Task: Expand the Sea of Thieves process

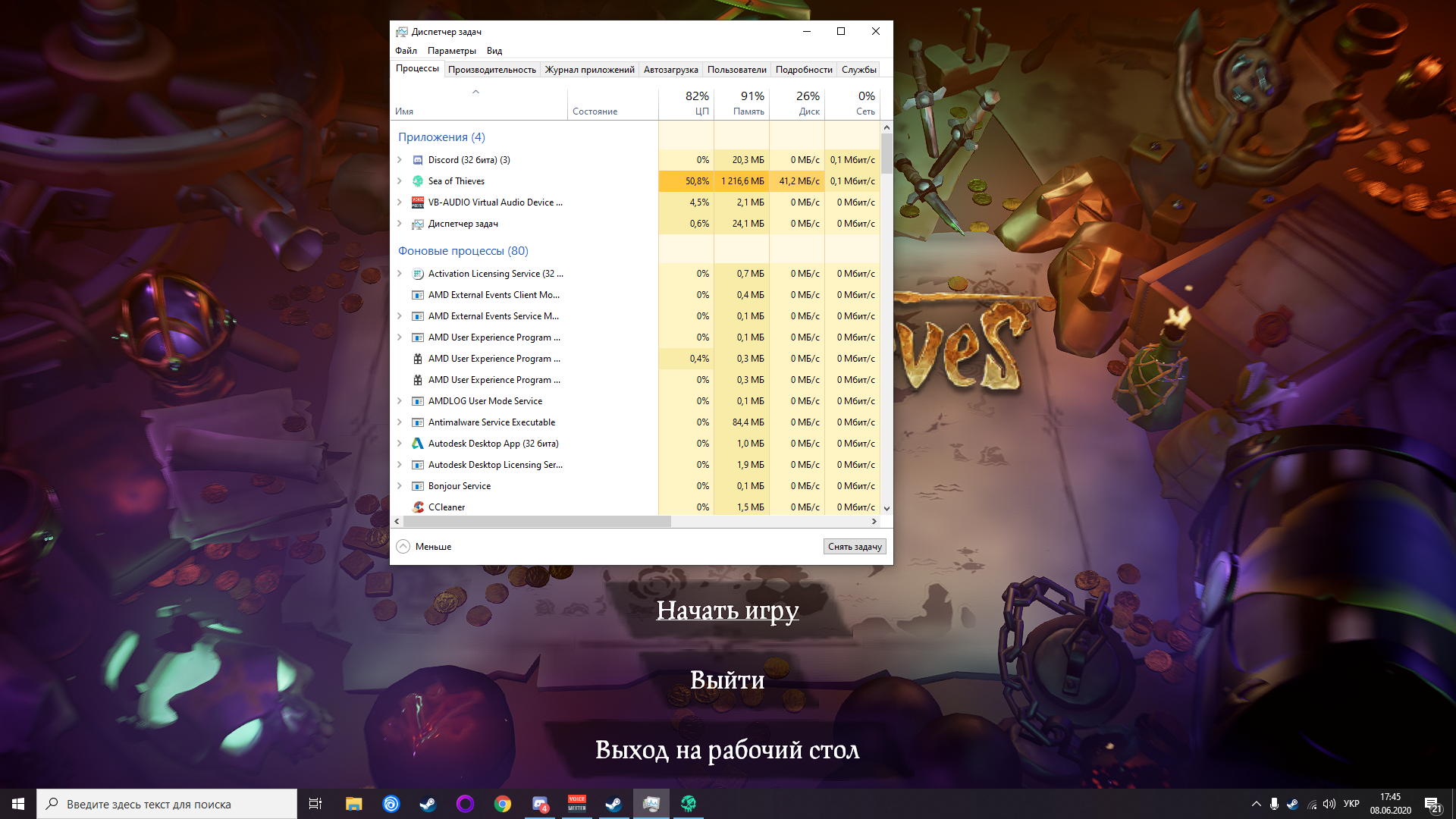Action: point(400,181)
